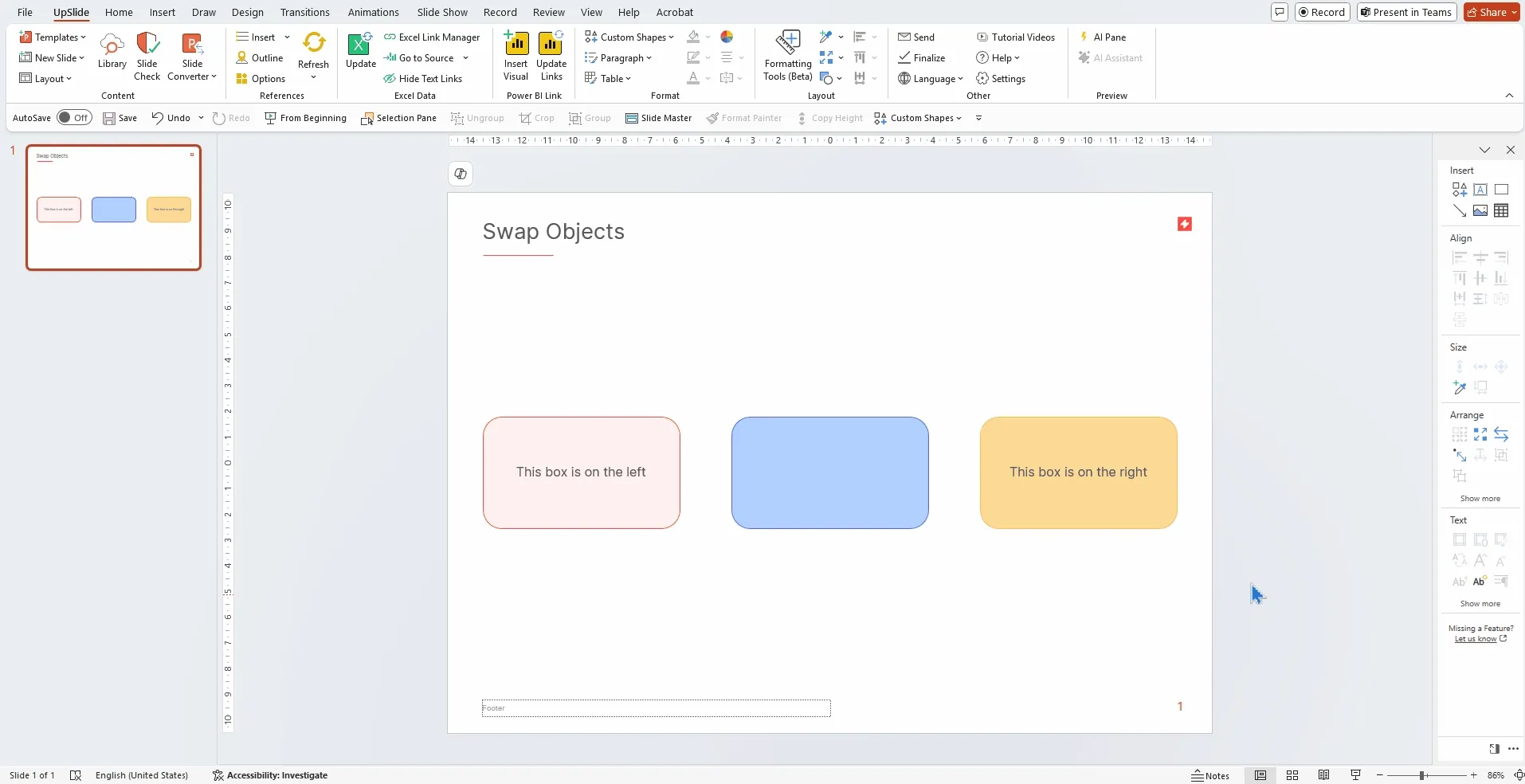Viewport: 1525px width, 784px height.
Task: Open Slide Master view
Action: click(658, 118)
